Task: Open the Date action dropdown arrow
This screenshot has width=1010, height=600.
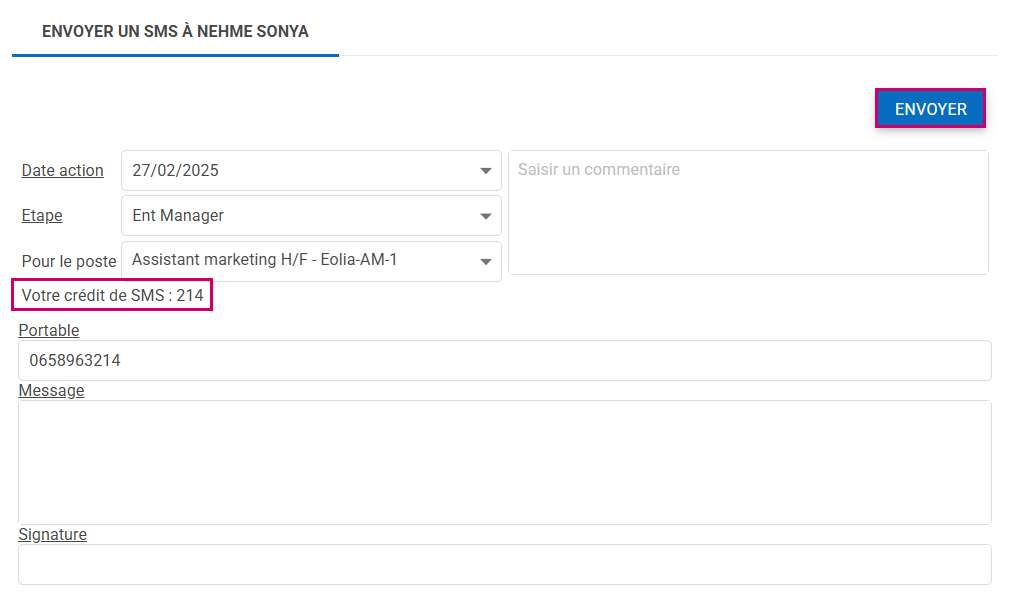Action: (x=486, y=171)
